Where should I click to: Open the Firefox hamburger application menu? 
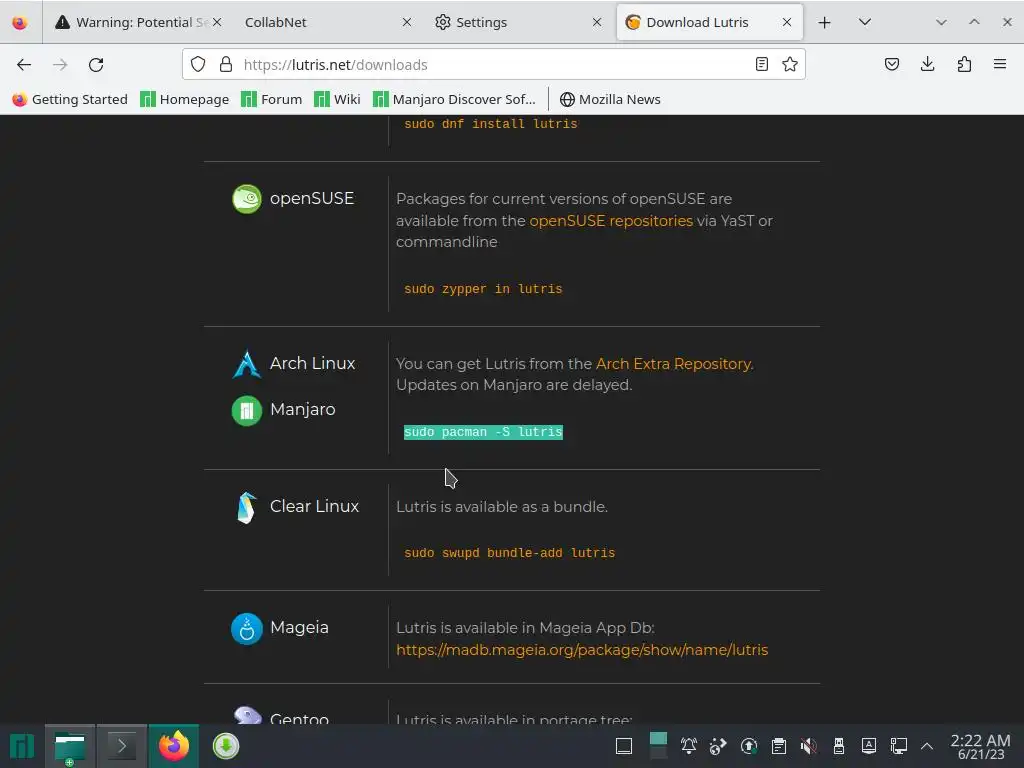pos(1000,65)
